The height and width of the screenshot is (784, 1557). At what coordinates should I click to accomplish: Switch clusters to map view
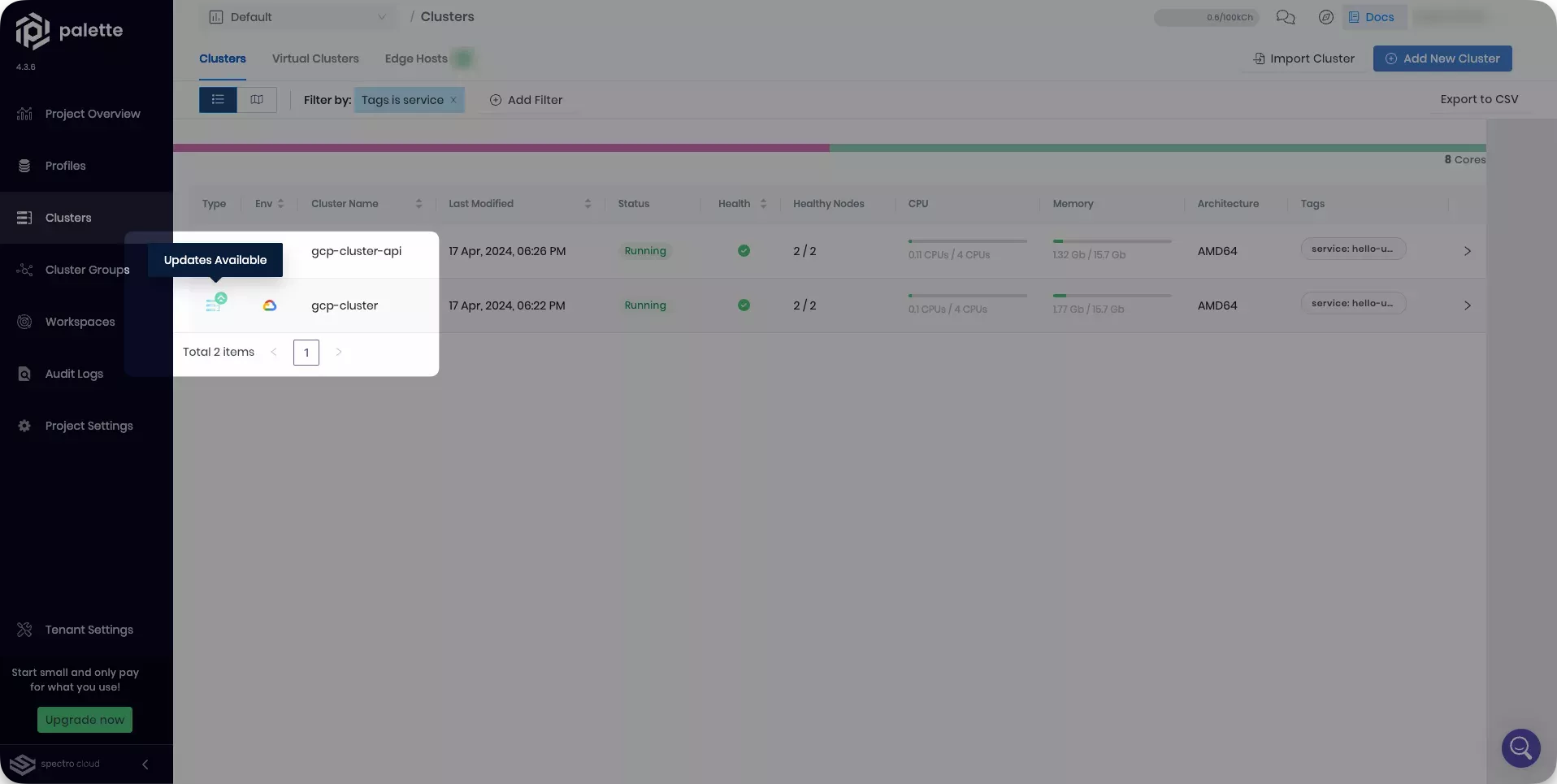(256, 99)
